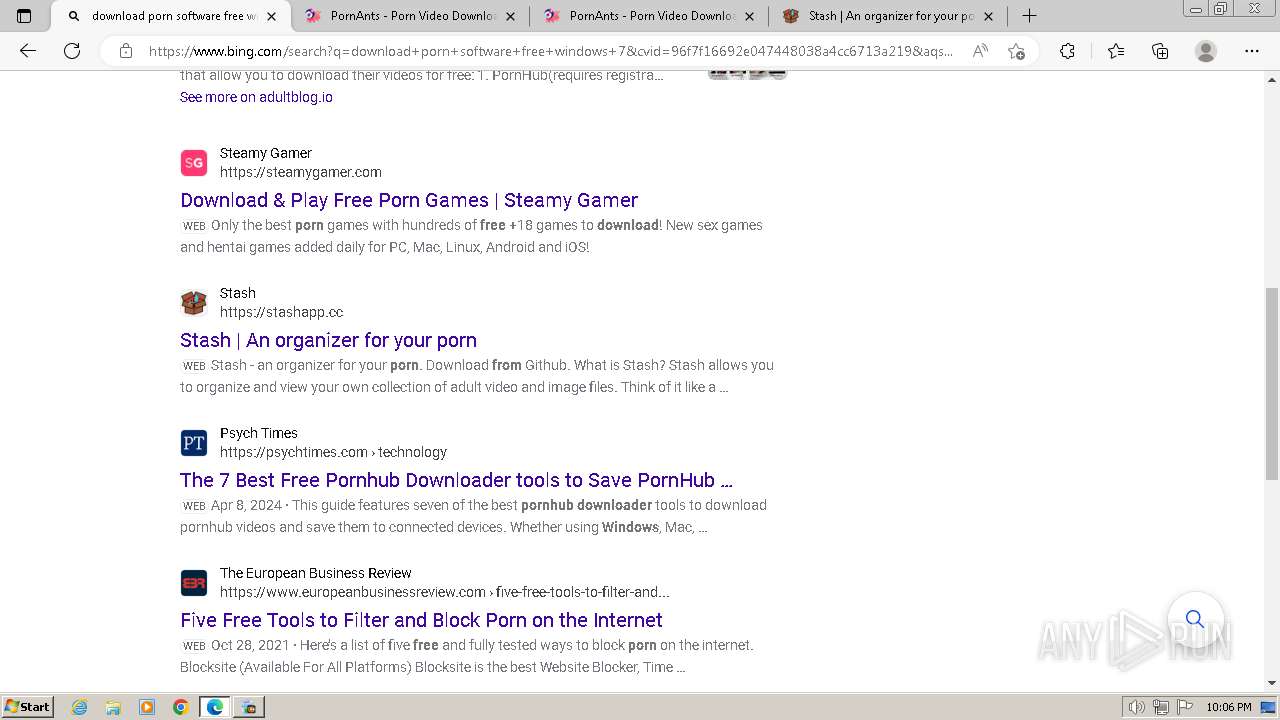
Task: Open Edge from taskbar
Action: [215, 707]
